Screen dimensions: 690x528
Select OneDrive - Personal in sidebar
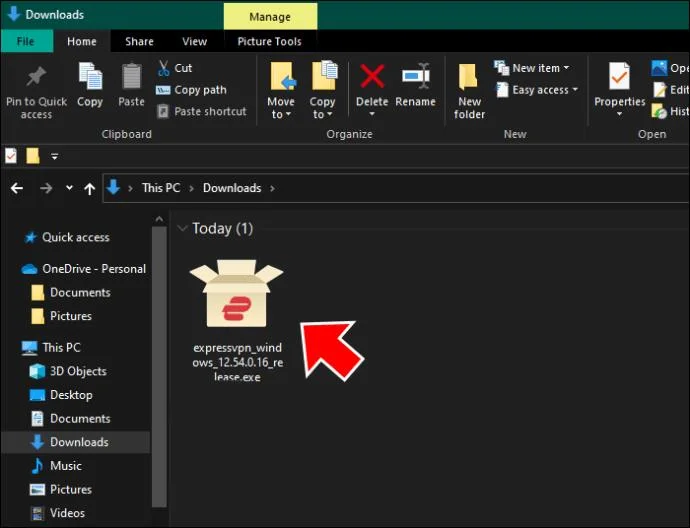84,268
